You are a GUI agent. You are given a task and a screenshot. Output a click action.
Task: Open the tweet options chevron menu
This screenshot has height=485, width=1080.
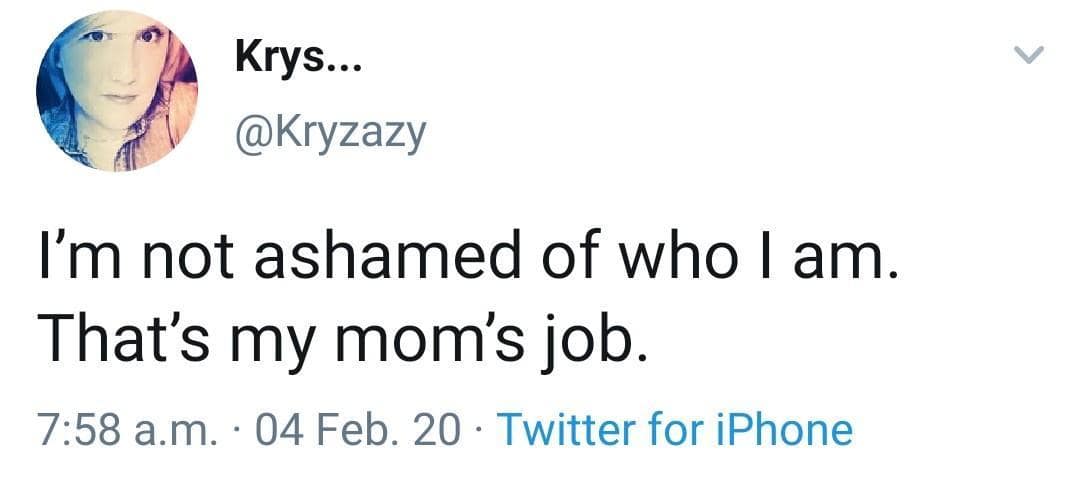tap(1029, 56)
